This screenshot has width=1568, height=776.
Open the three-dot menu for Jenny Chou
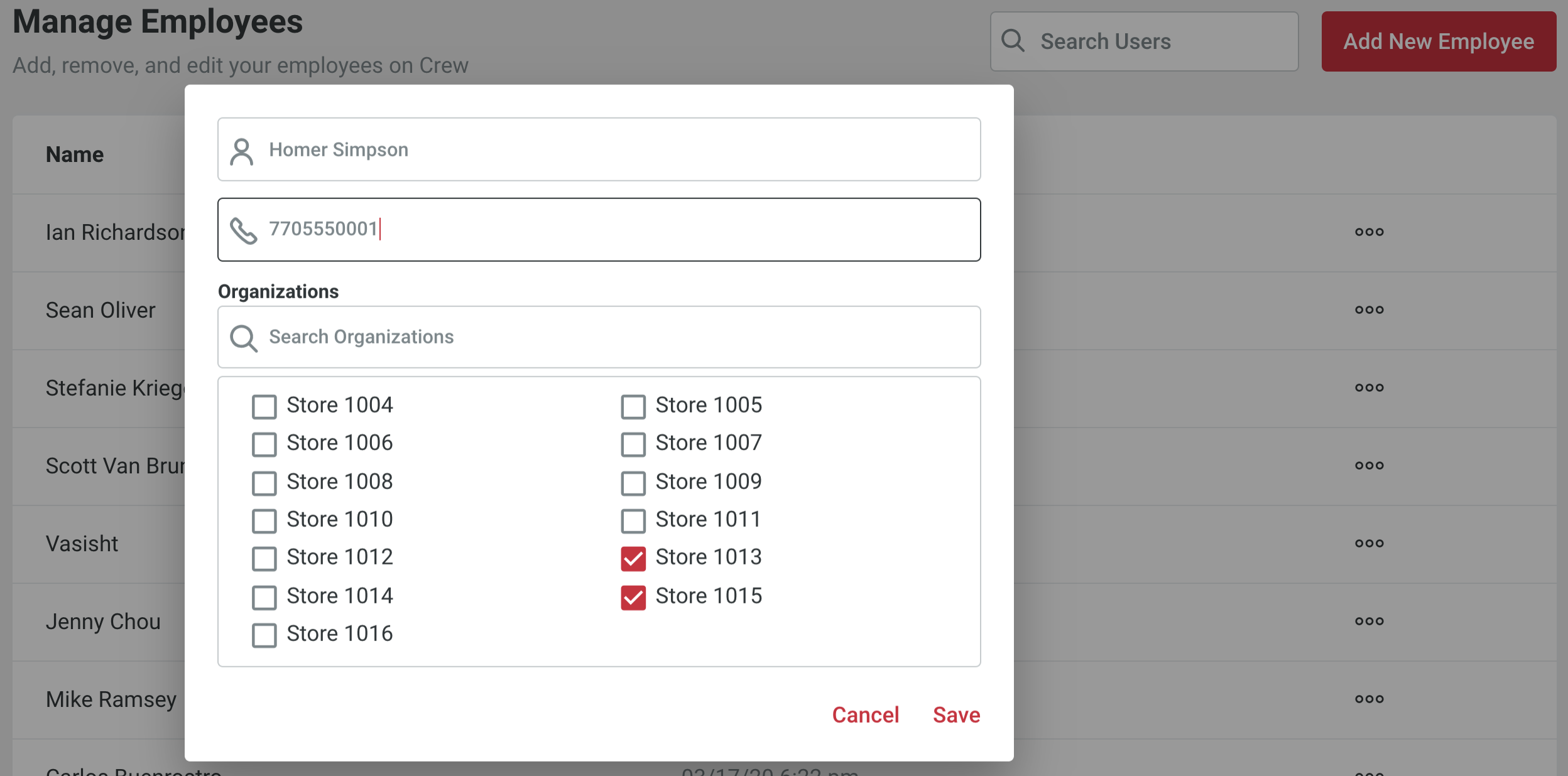click(1369, 622)
